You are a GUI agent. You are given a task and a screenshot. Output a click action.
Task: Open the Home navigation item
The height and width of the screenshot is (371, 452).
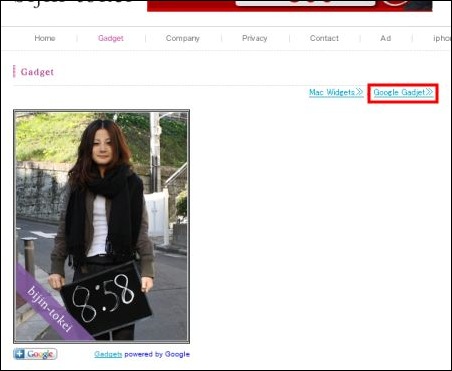click(45, 38)
